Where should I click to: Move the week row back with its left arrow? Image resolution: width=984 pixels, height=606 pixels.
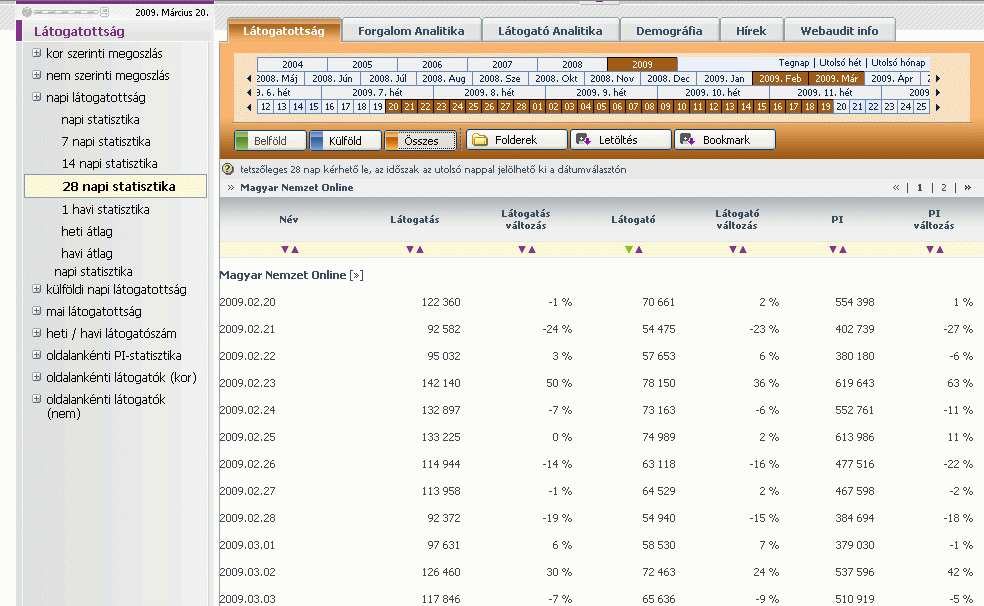pos(249,92)
